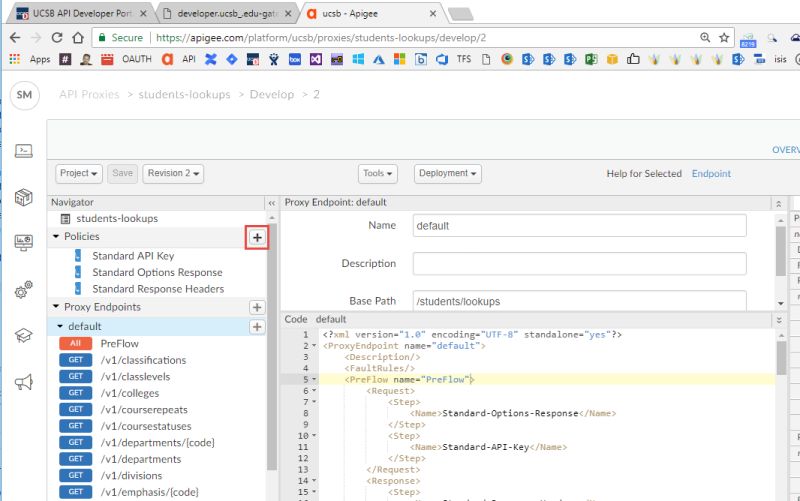
Task: Open the Apps grid bookmark
Action: [x=29, y=59]
